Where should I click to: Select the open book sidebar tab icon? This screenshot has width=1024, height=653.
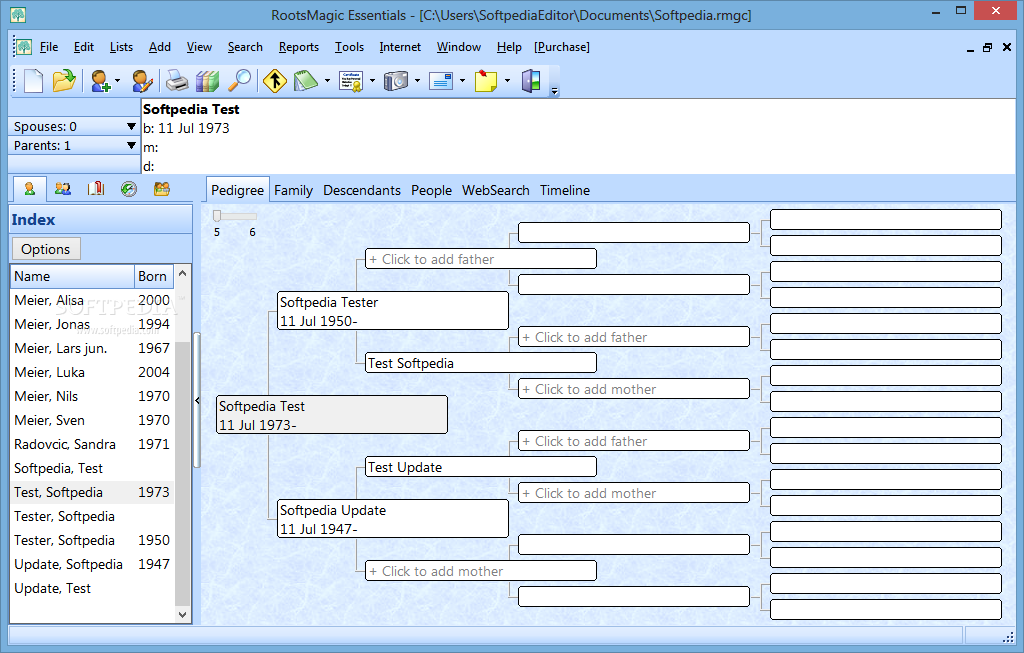point(96,189)
